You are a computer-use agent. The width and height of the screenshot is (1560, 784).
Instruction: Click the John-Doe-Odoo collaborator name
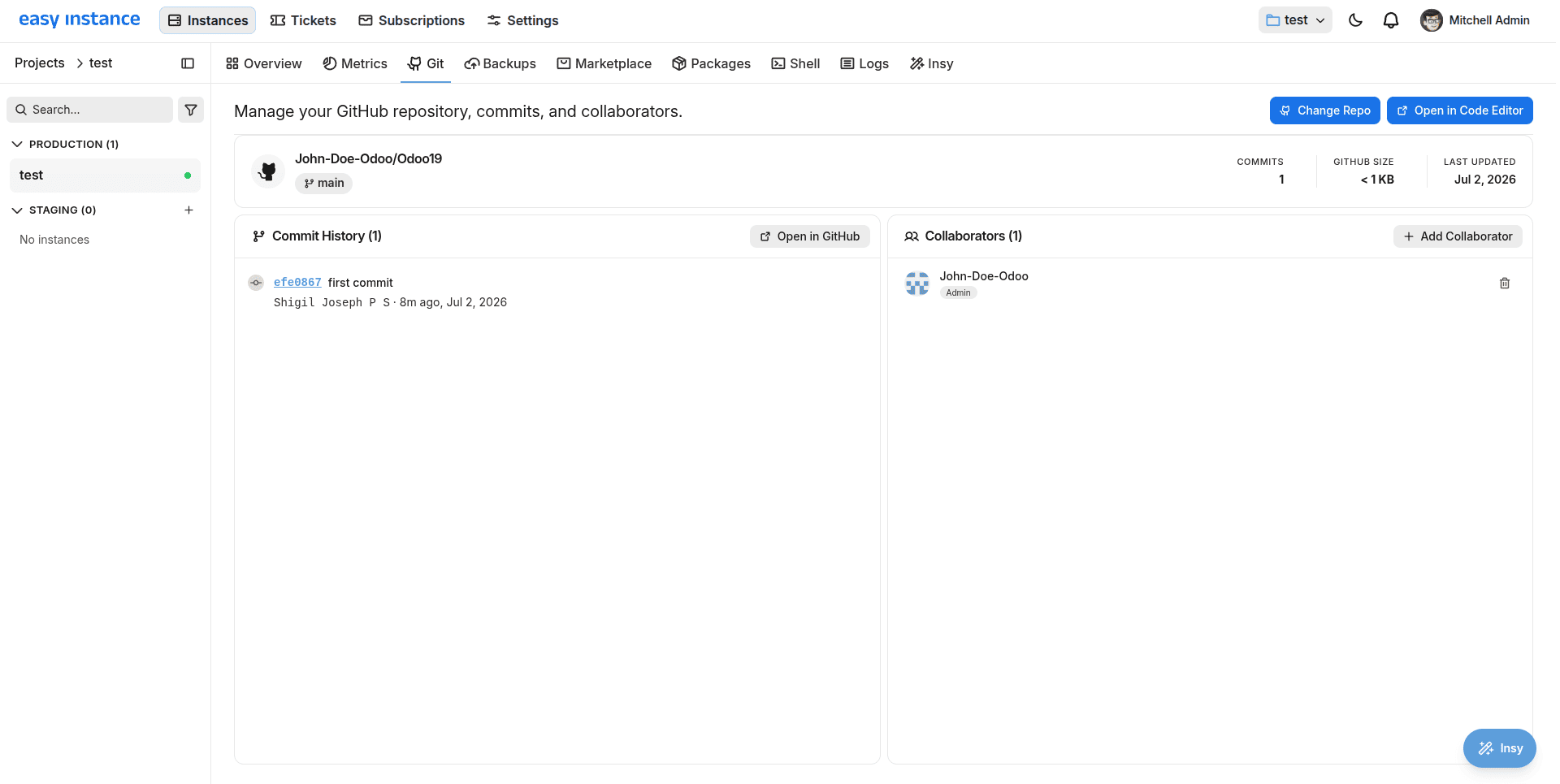pyautogui.click(x=984, y=276)
